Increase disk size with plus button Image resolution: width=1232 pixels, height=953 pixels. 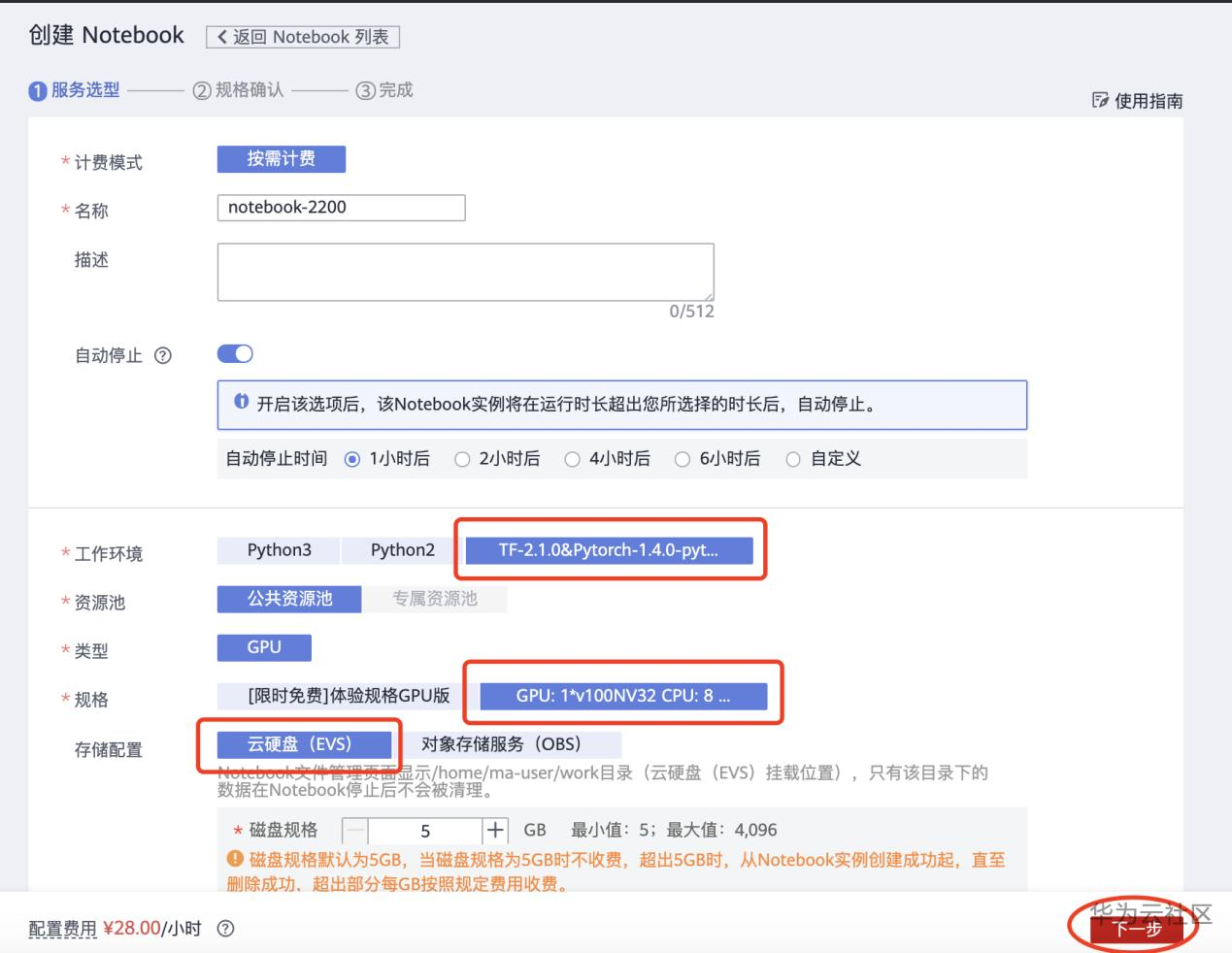click(x=495, y=831)
